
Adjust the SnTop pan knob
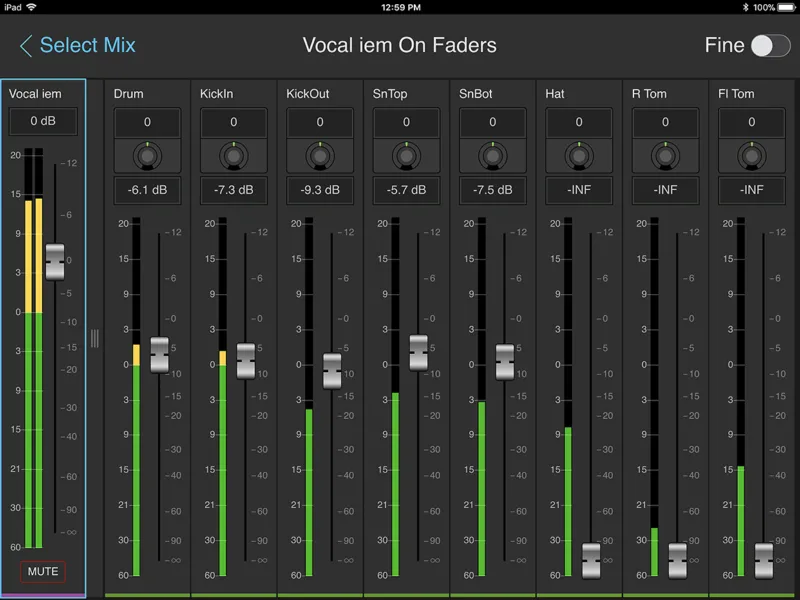pyautogui.click(x=406, y=156)
